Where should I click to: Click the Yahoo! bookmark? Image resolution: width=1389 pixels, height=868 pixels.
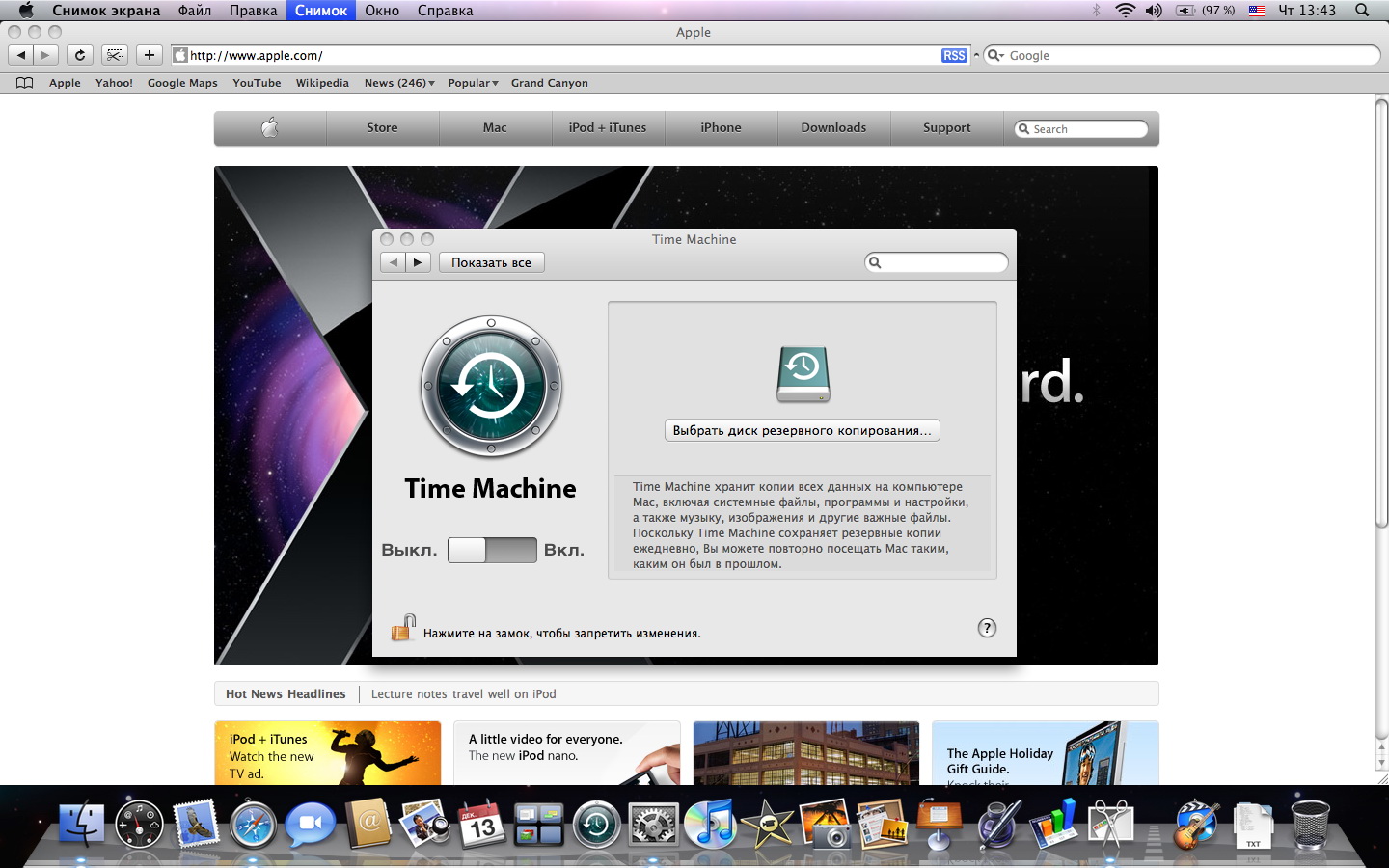pyautogui.click(x=114, y=83)
